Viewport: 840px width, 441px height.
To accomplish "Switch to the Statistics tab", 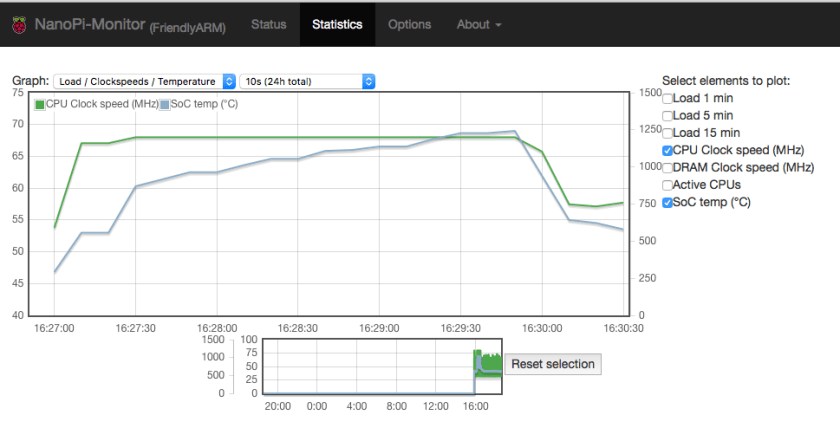I will [x=337, y=24].
